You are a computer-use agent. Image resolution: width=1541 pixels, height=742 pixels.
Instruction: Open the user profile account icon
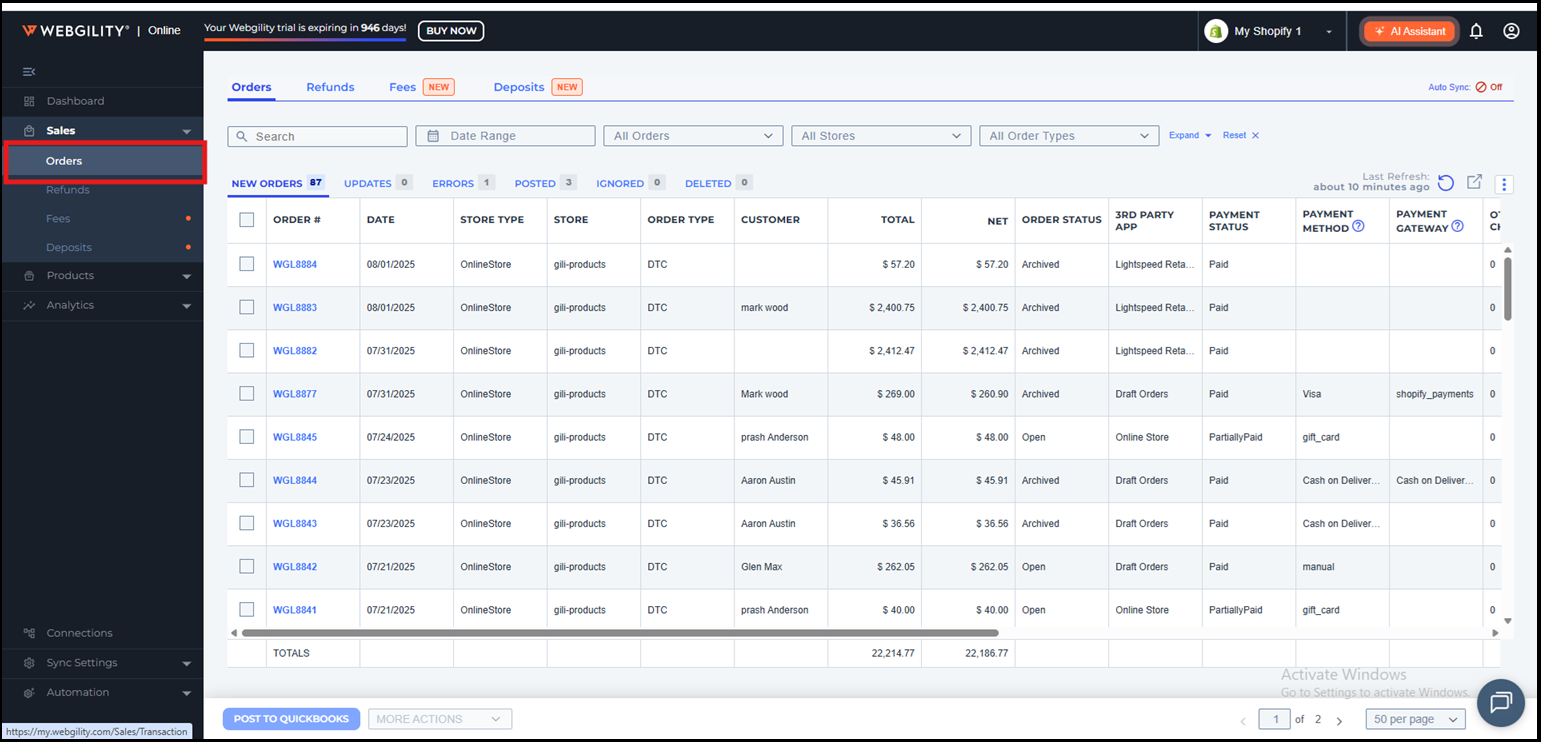coord(1511,31)
